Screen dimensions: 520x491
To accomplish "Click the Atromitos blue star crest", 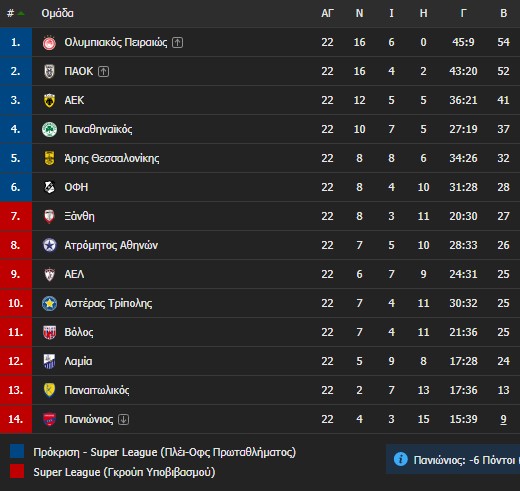I will pos(49,245).
